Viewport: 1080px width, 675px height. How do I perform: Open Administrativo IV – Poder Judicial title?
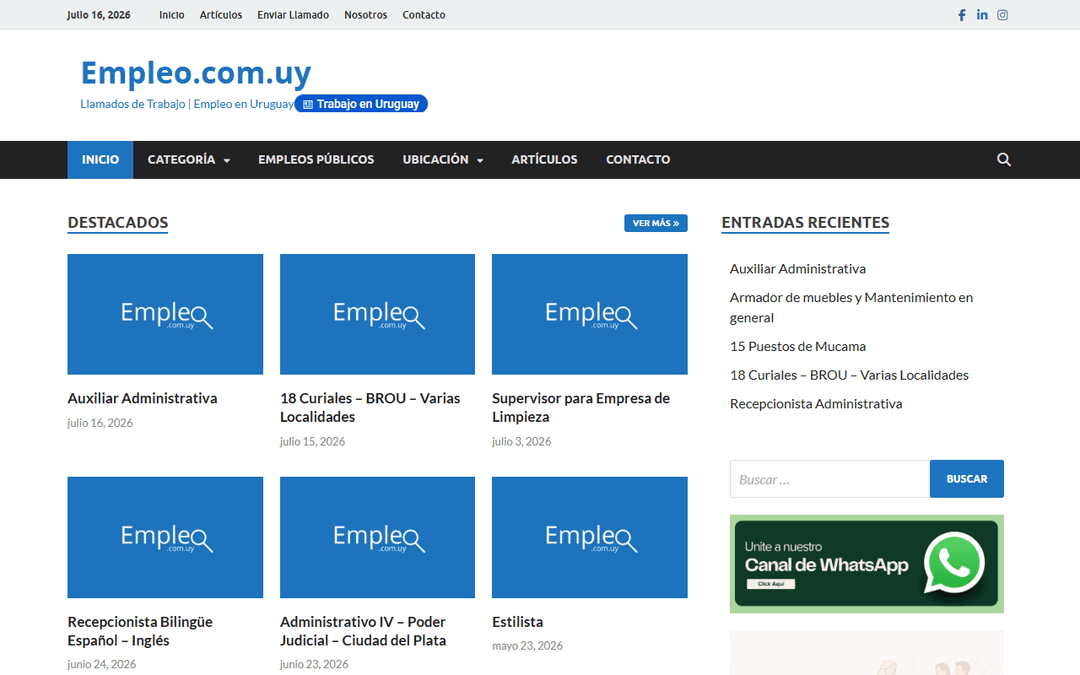tap(363, 631)
